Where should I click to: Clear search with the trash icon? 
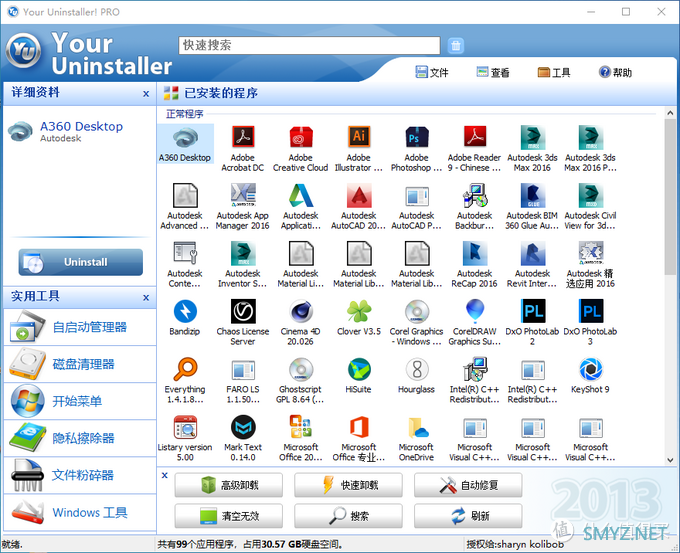(455, 45)
